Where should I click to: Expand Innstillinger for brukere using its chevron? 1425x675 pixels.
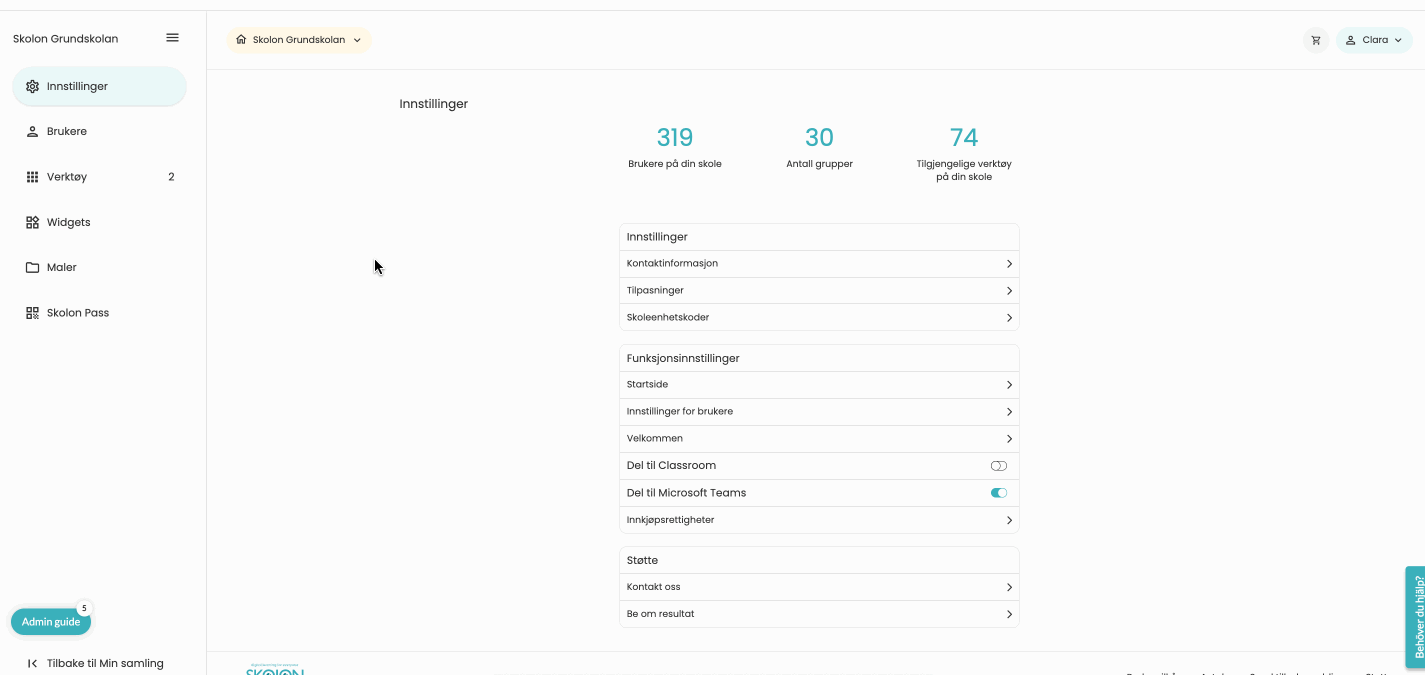(x=1009, y=412)
